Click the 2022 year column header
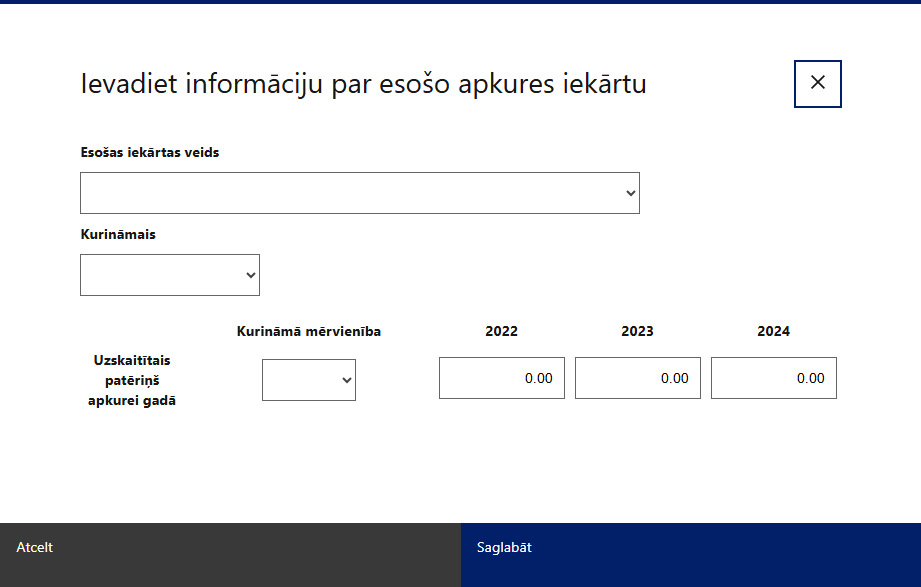This screenshot has height=587, width=921. [502, 331]
